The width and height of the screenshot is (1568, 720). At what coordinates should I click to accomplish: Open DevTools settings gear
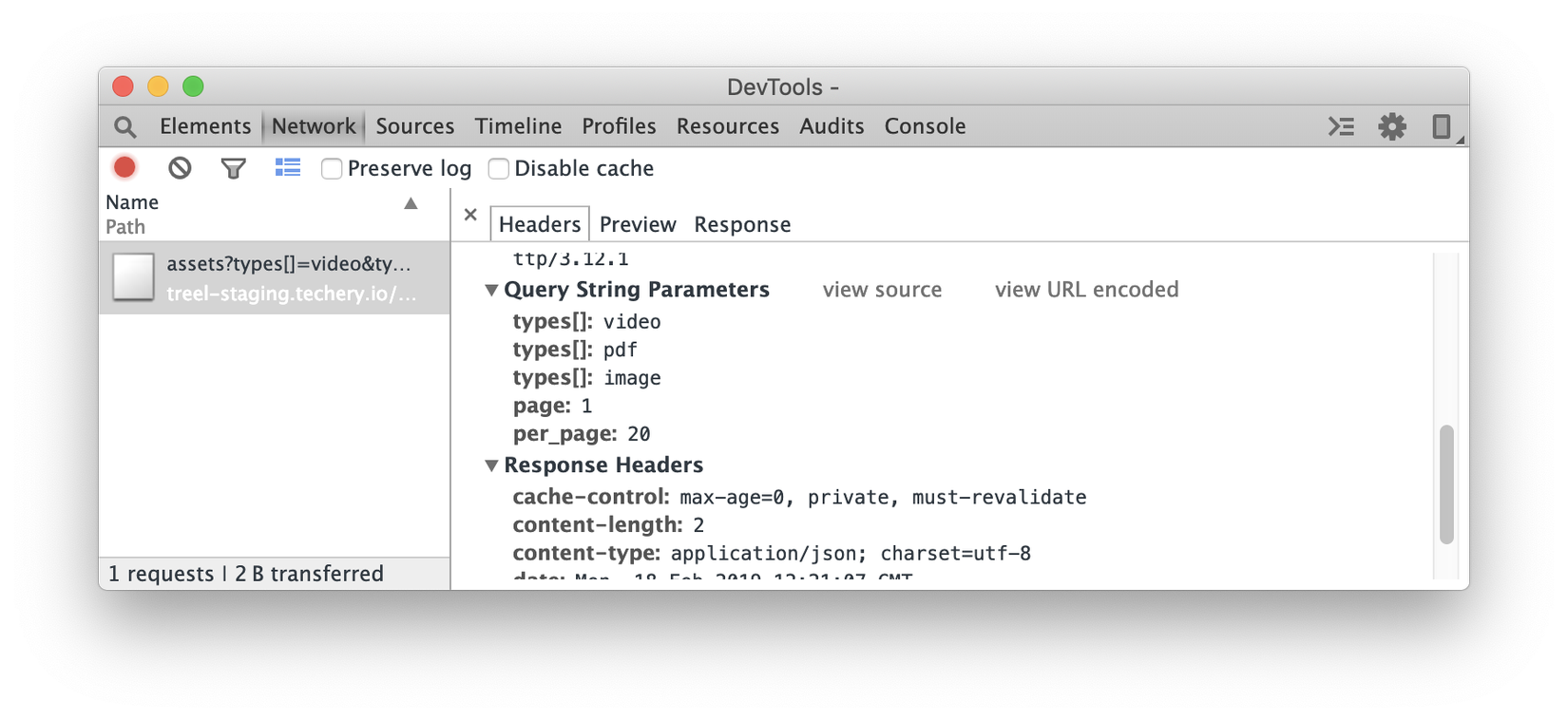tap(1392, 126)
